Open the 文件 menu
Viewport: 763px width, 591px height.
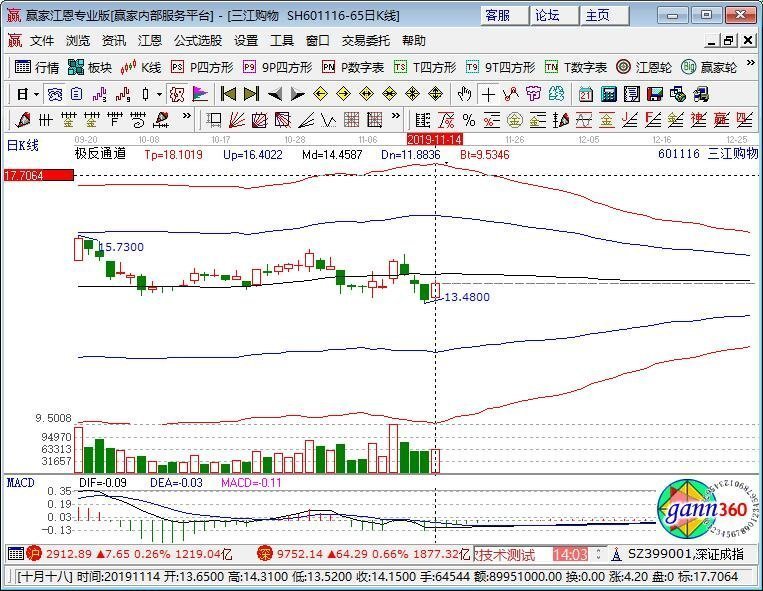coord(42,40)
